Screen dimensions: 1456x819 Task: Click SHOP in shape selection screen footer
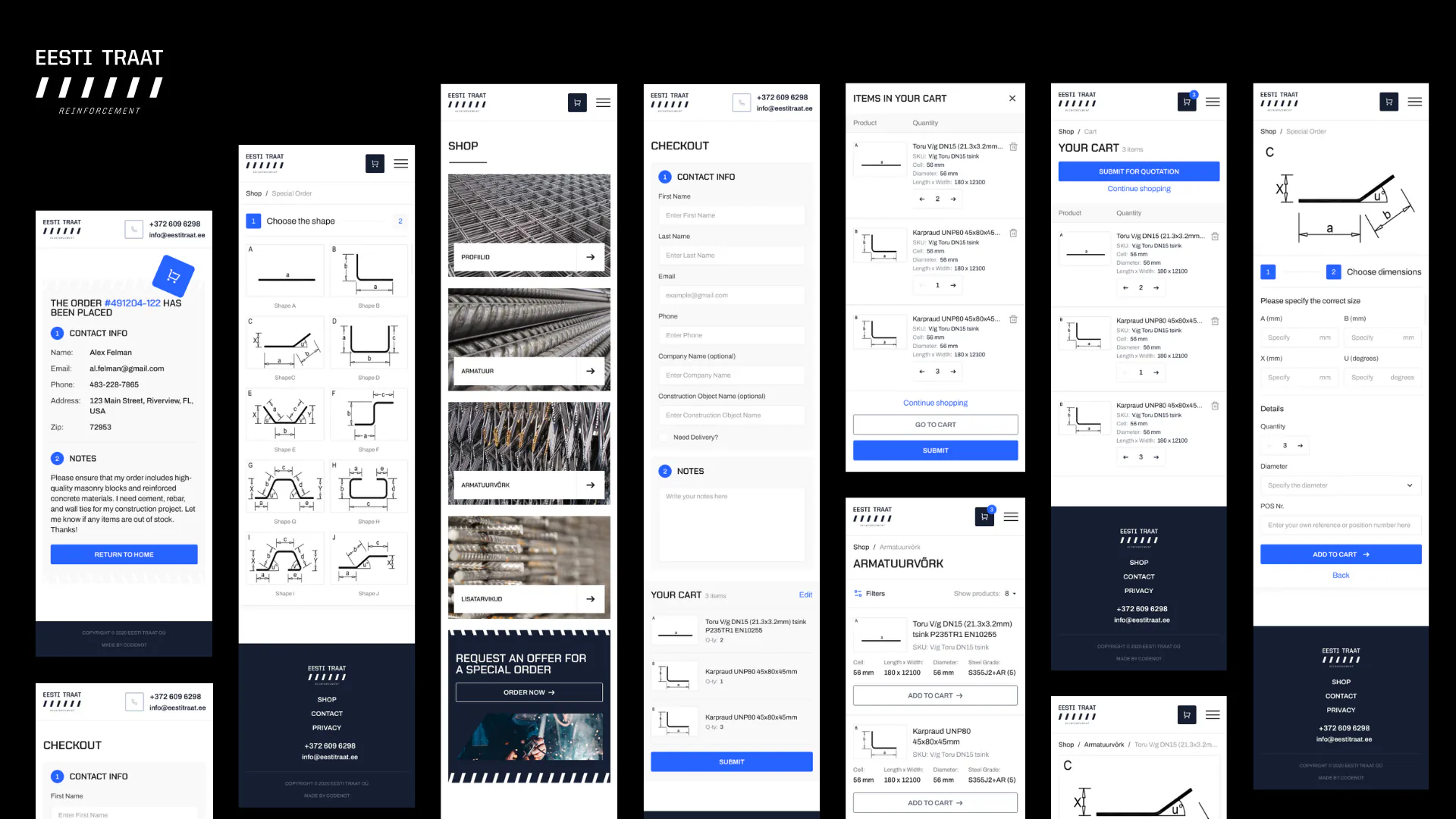[x=327, y=699]
